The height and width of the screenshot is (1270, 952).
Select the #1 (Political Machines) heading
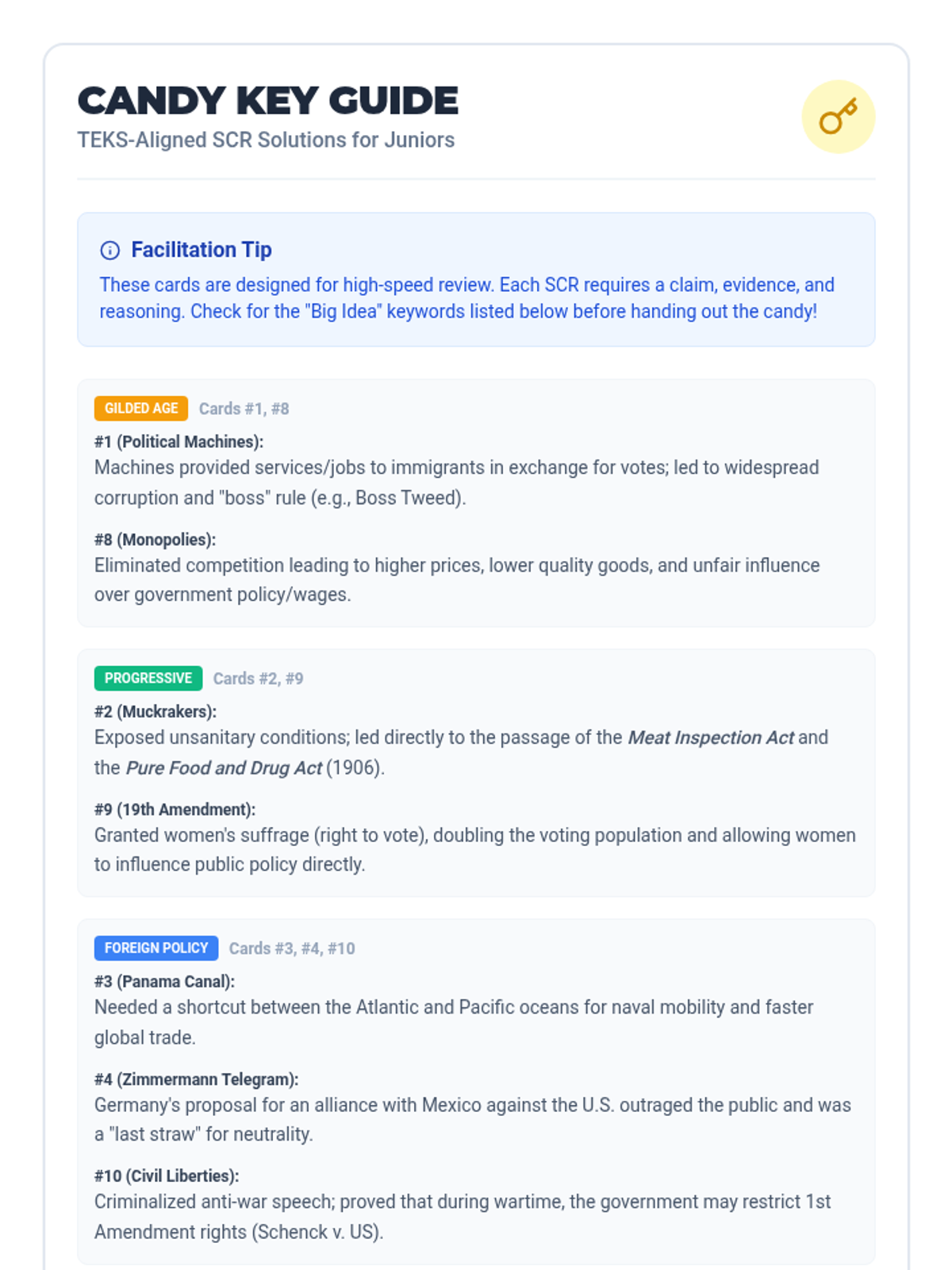click(179, 442)
